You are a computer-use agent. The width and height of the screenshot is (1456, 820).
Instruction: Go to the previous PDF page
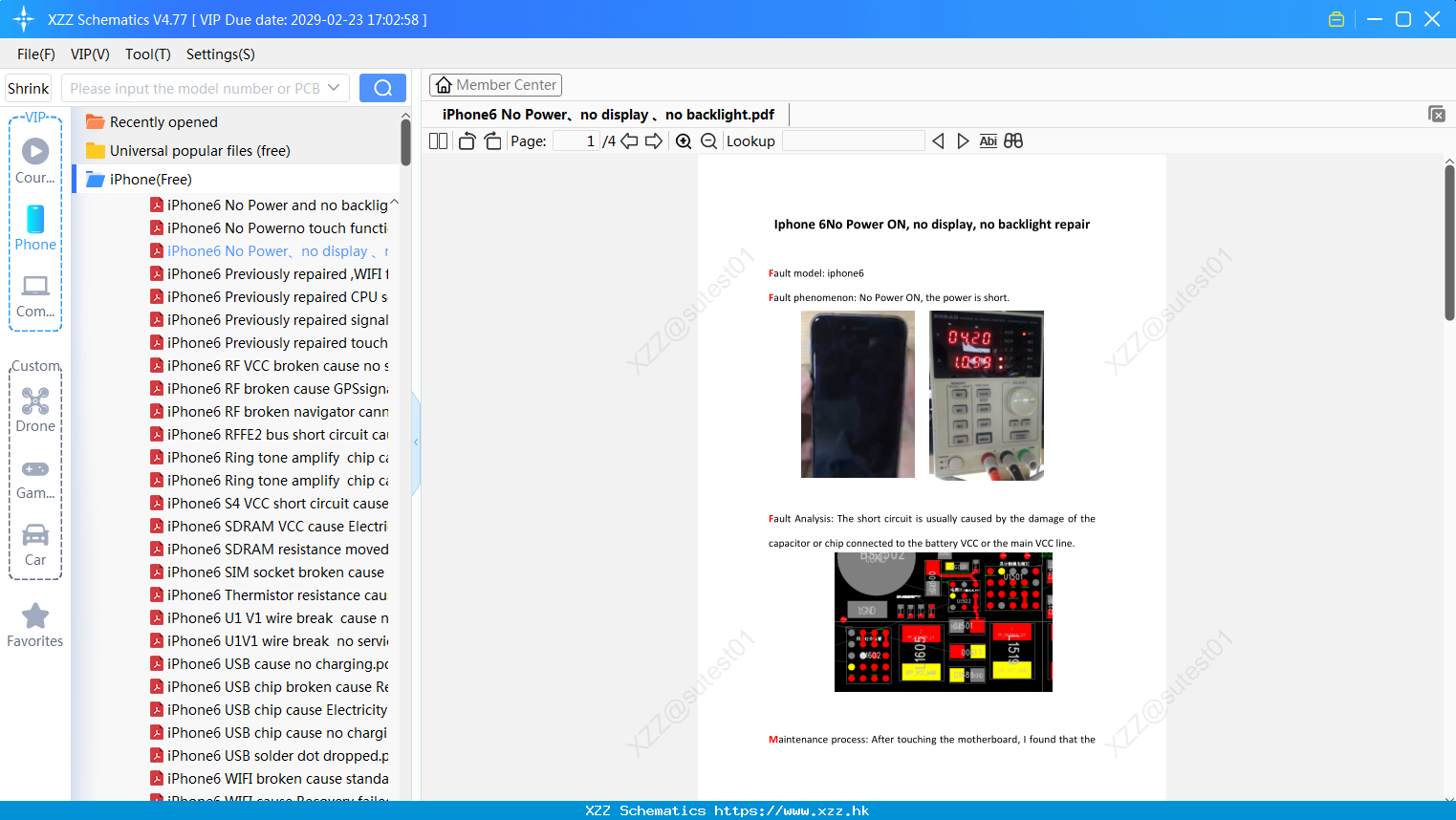click(629, 141)
